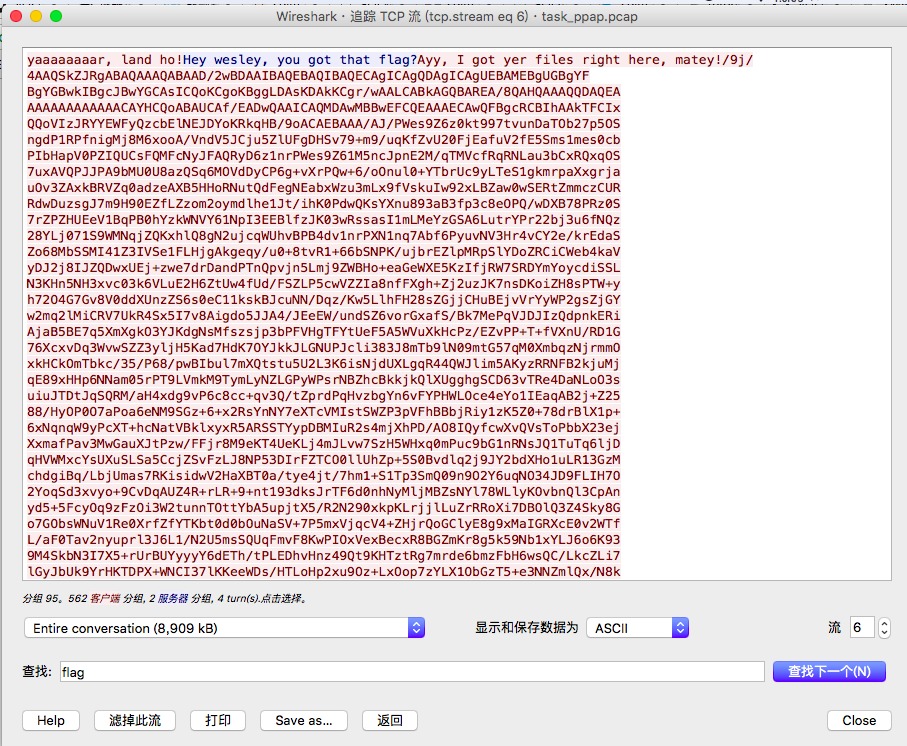Click the Close button at bottom right
Screen dimensions: 907x746
click(858, 720)
